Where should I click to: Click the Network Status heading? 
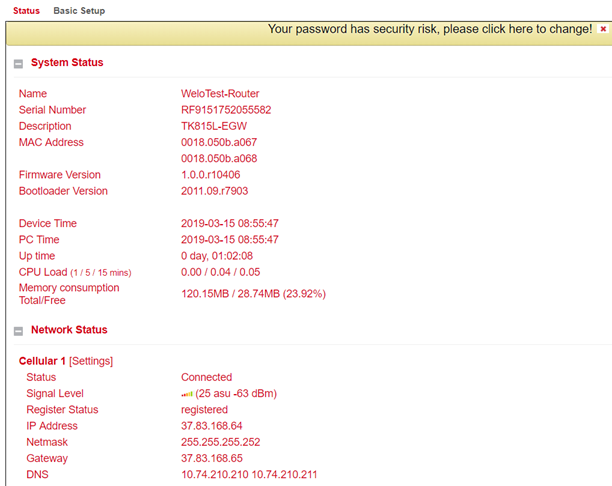click(69, 330)
